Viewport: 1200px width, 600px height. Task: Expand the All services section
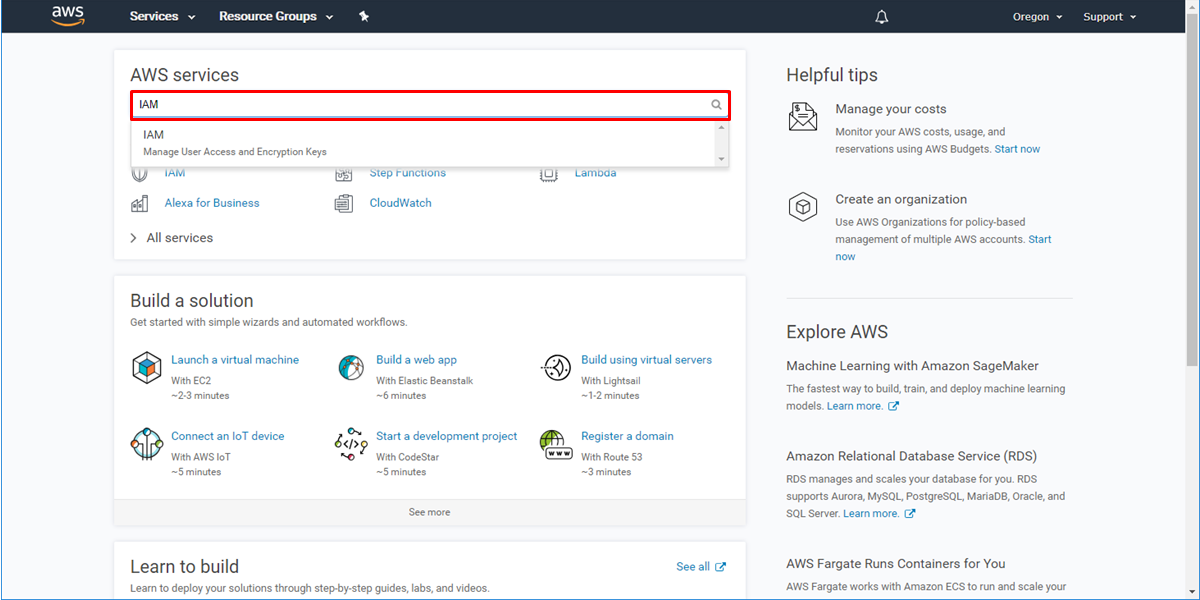(172, 238)
